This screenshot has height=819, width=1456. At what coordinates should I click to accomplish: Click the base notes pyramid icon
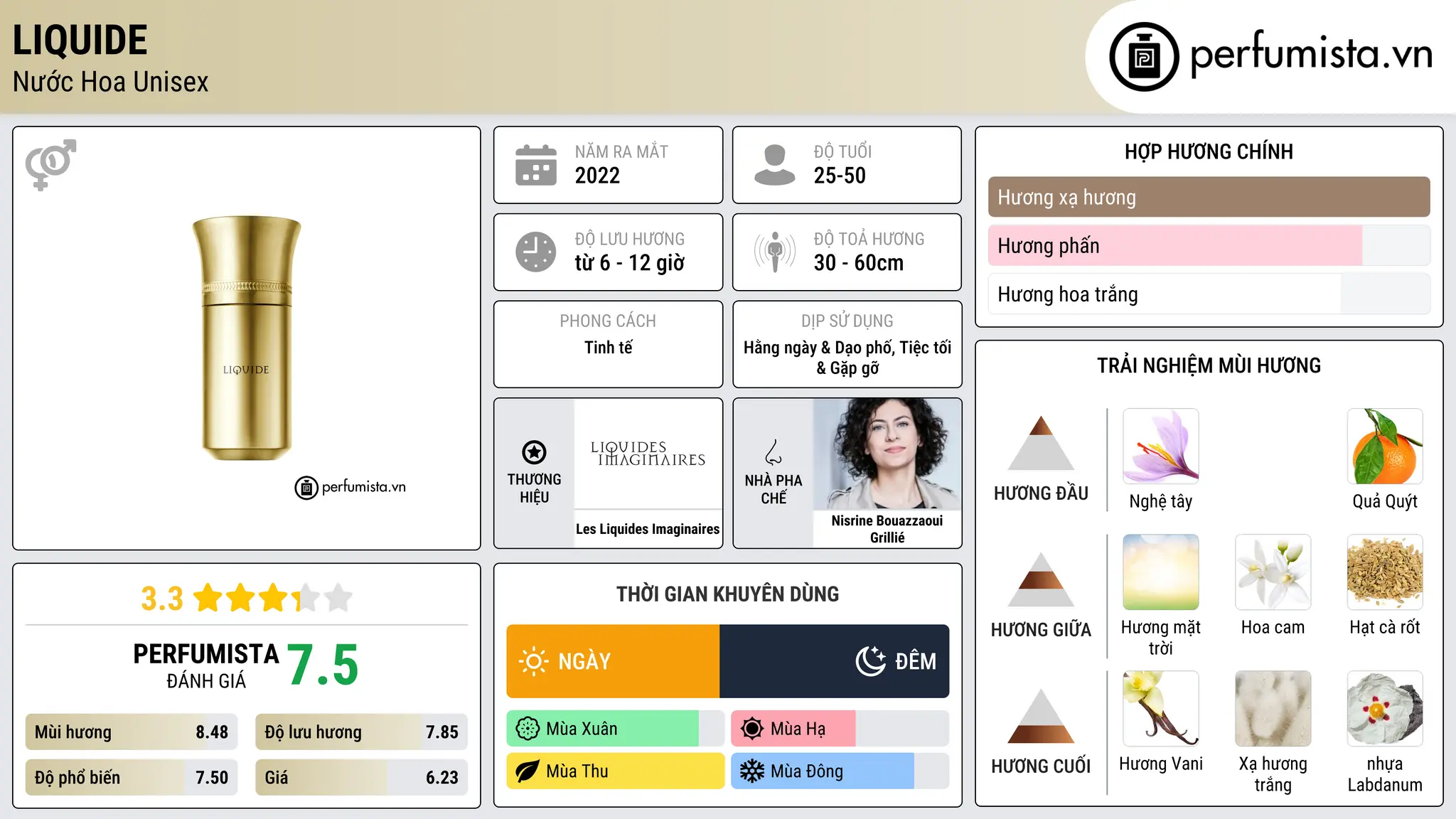click(1041, 716)
